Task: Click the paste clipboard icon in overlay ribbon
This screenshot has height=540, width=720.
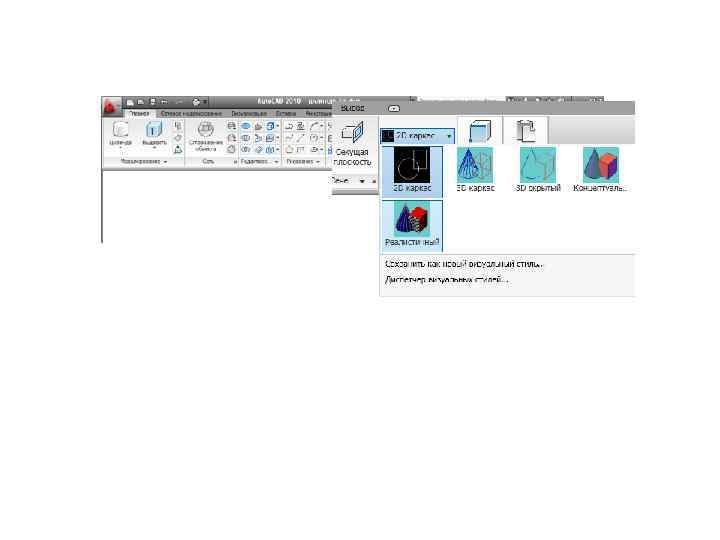Action: (525, 131)
